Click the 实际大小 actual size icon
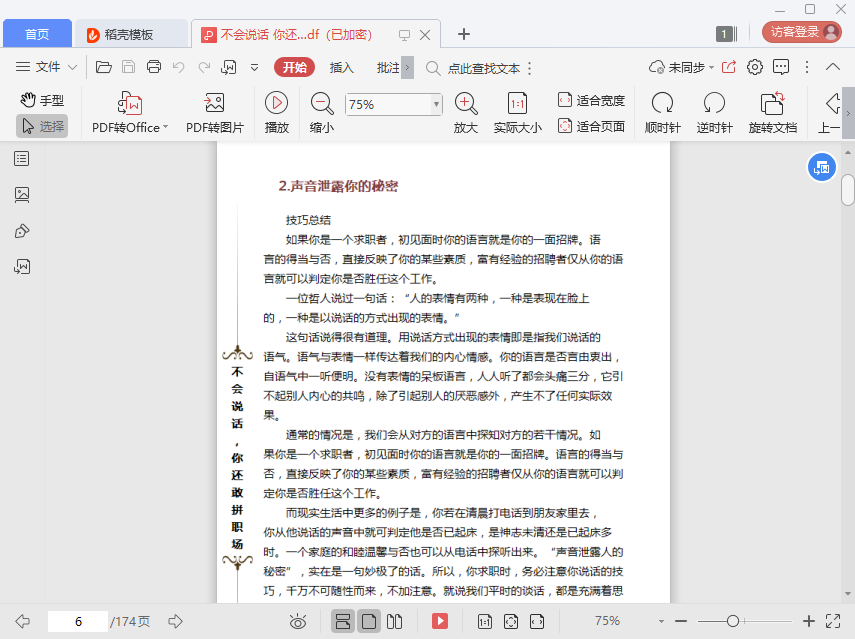This screenshot has width=855, height=639. [517, 103]
